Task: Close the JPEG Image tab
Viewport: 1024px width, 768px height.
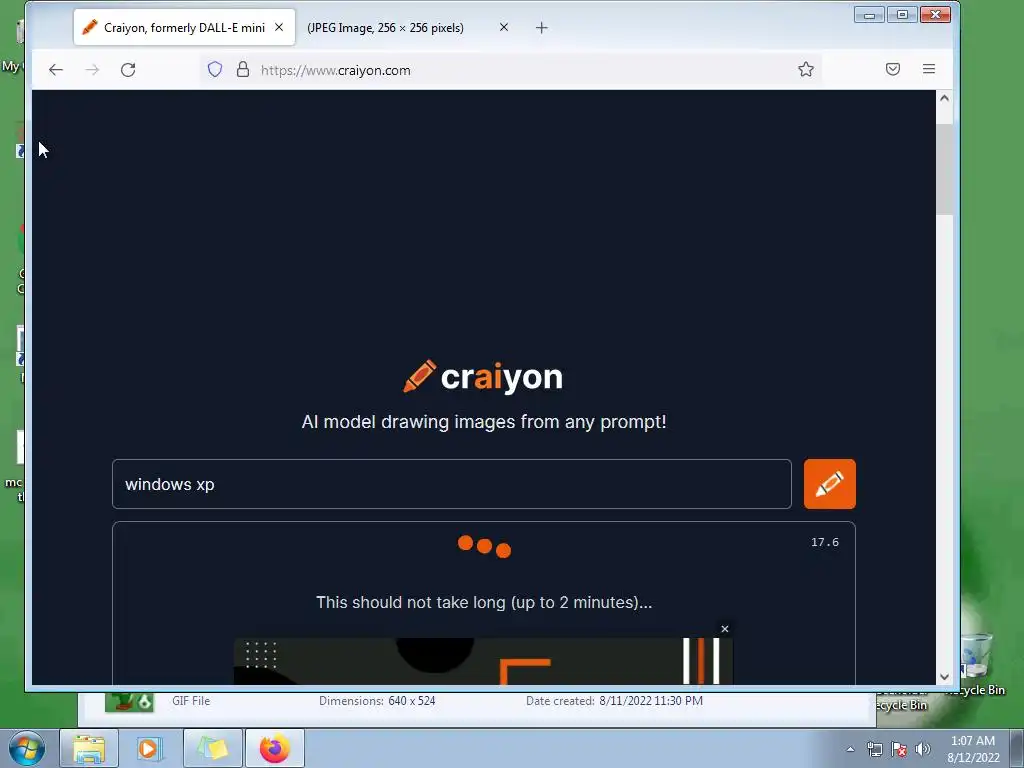Action: 504,27
